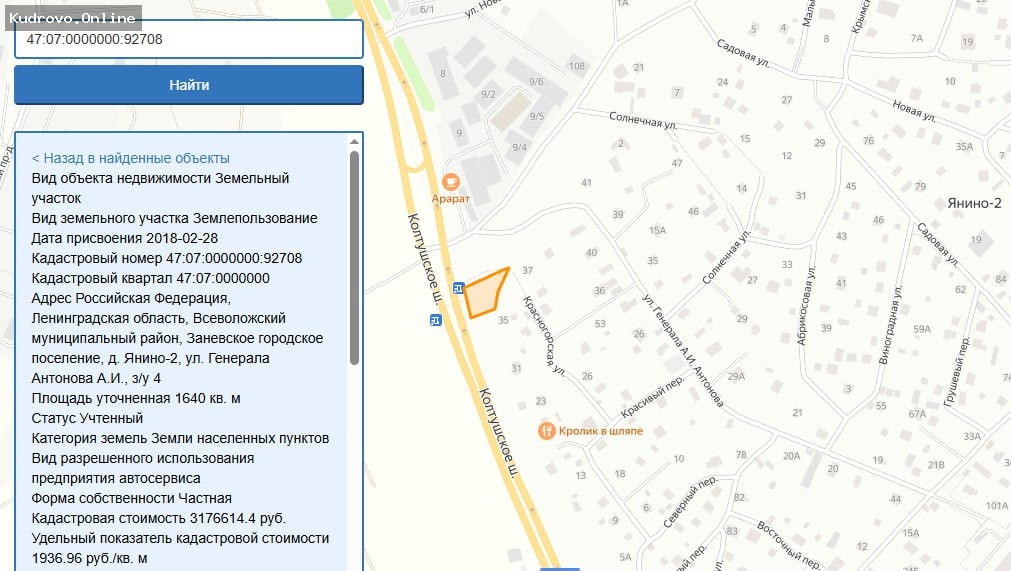Click building number 108 on the map
Image resolution: width=1011 pixels, height=571 pixels.
click(x=577, y=66)
